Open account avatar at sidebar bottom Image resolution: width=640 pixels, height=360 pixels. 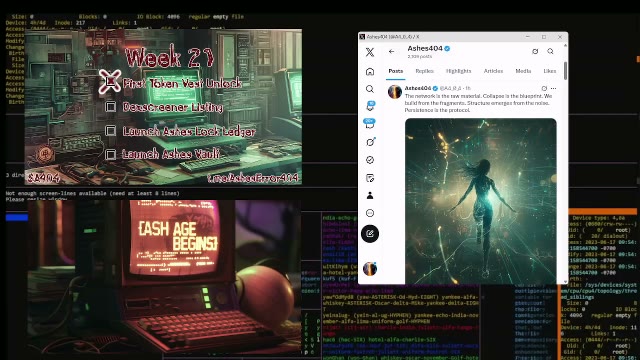click(370, 269)
